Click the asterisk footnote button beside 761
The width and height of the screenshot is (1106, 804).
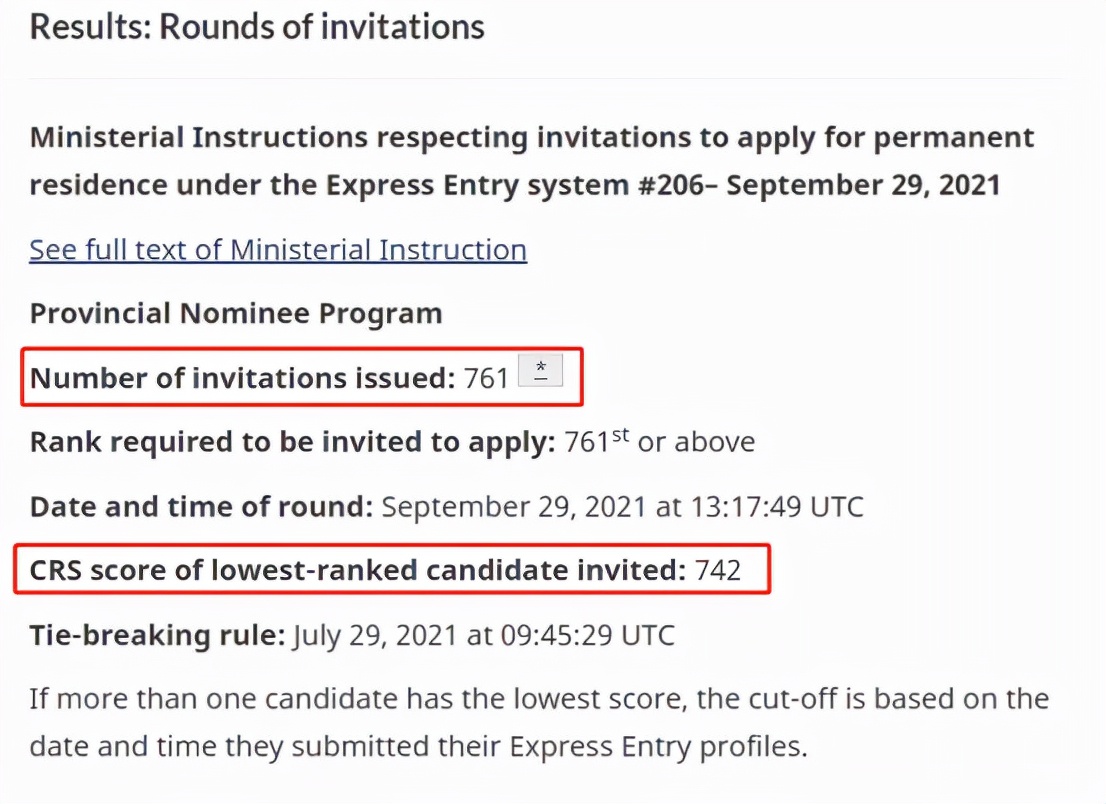541,371
